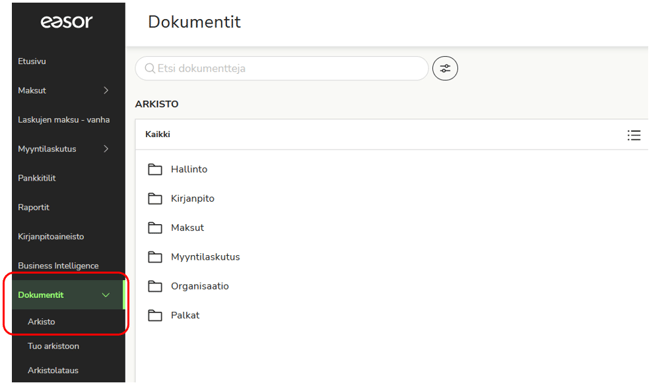Click the Hallinto folder icon

pyautogui.click(x=155, y=169)
